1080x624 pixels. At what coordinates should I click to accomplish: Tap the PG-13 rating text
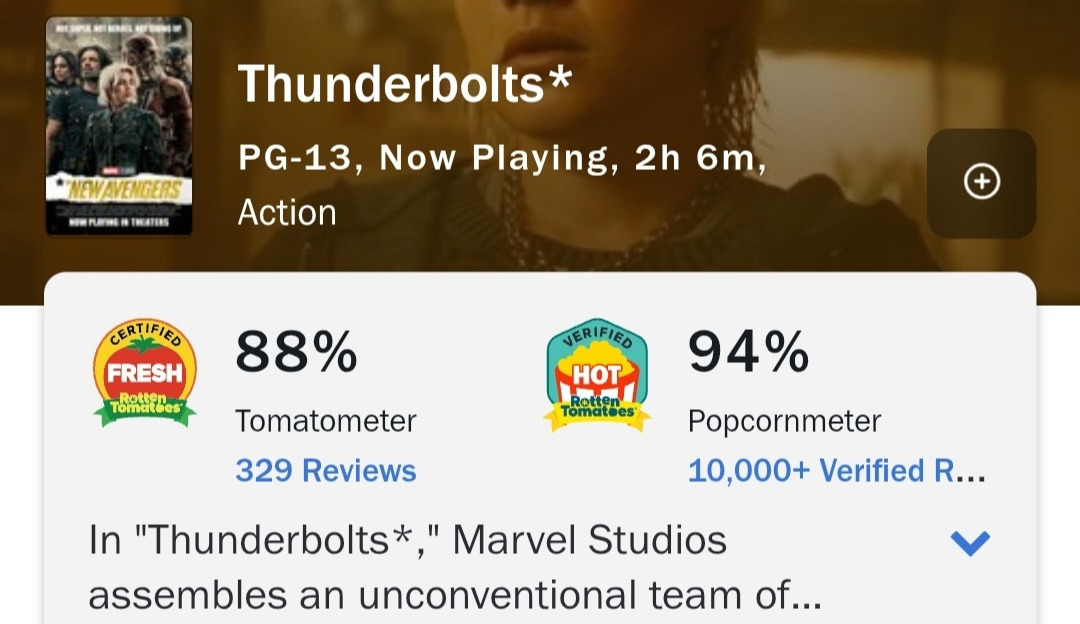coord(297,158)
